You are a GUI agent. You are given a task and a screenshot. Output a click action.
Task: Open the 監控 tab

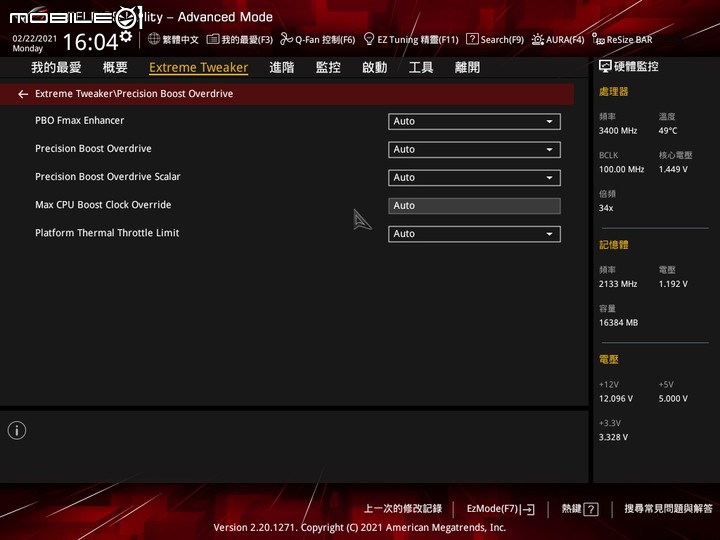coord(328,68)
